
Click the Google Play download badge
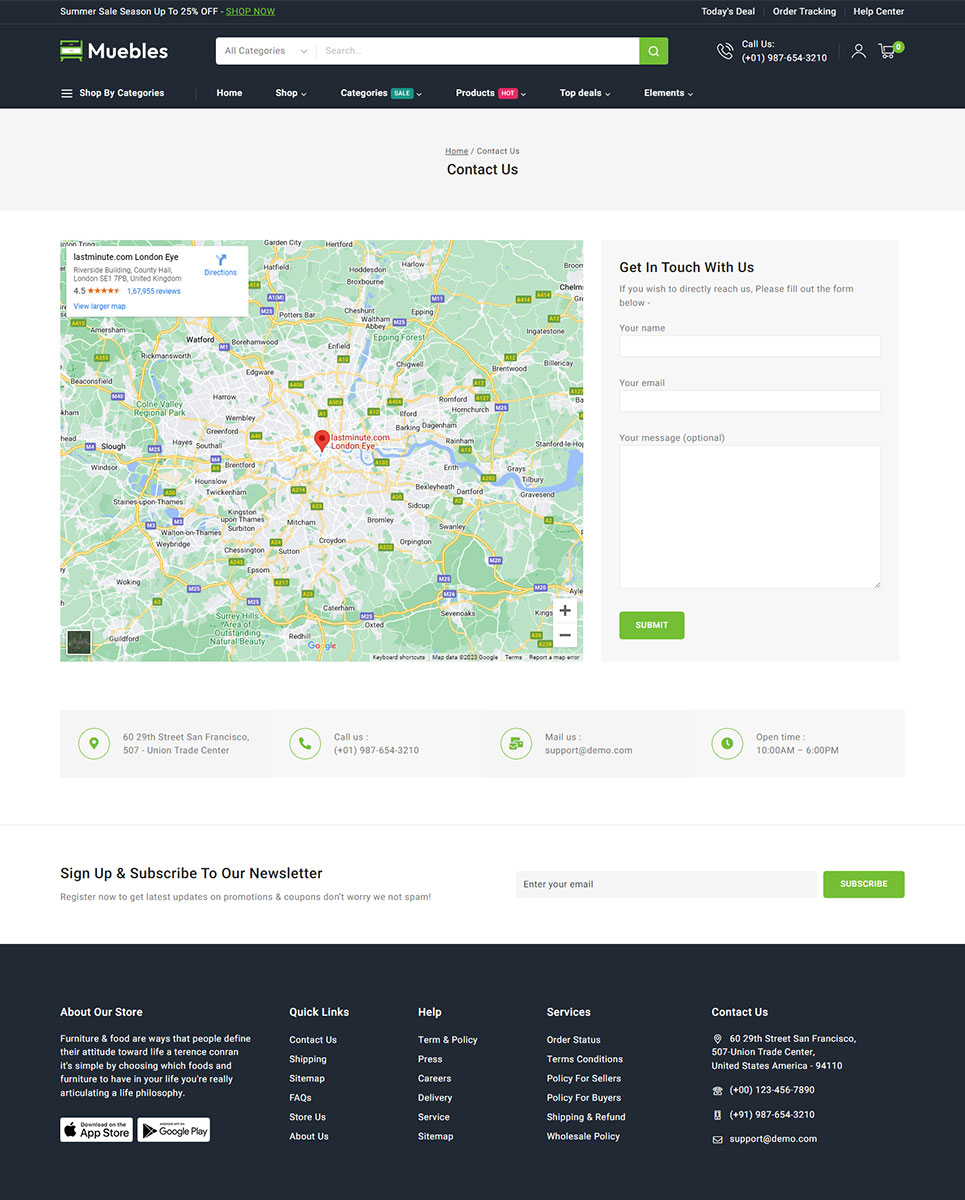tap(174, 1129)
